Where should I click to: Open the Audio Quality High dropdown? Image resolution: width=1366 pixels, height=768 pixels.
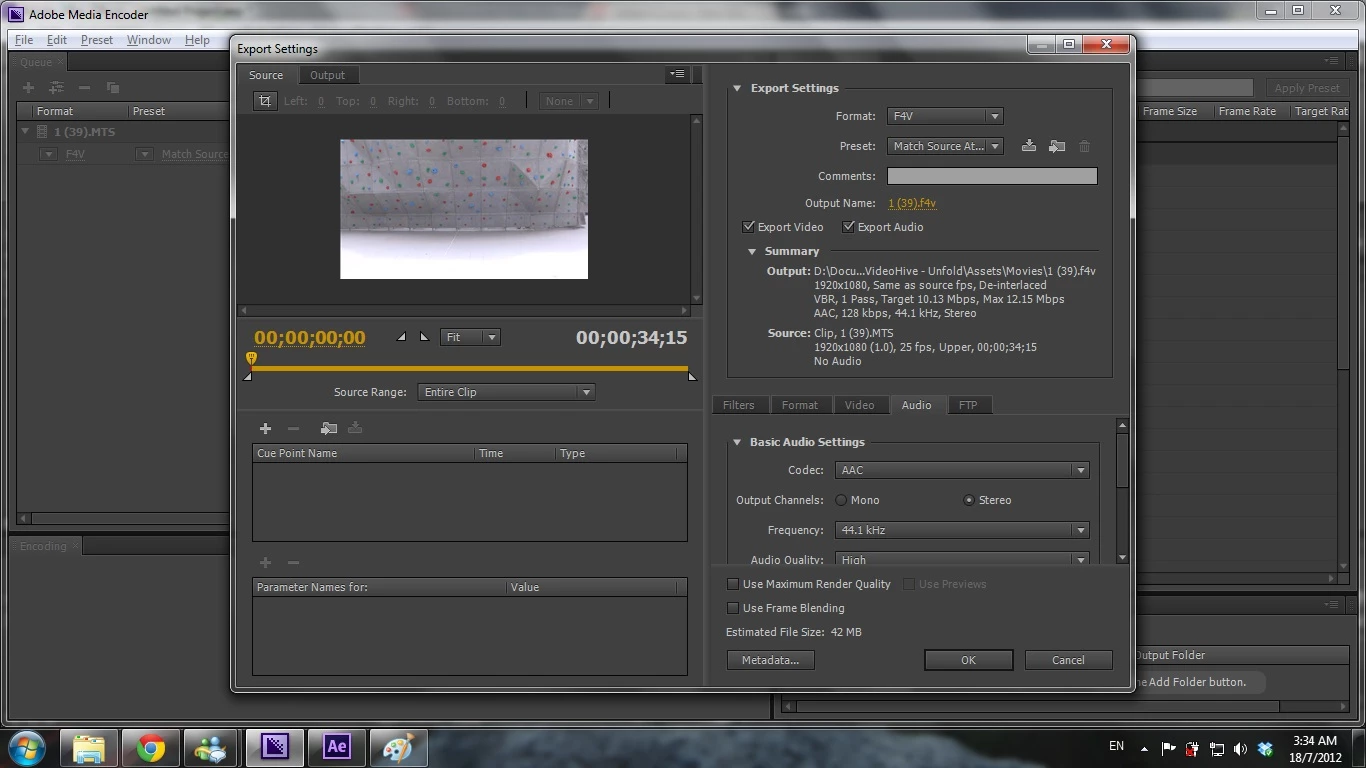962,560
